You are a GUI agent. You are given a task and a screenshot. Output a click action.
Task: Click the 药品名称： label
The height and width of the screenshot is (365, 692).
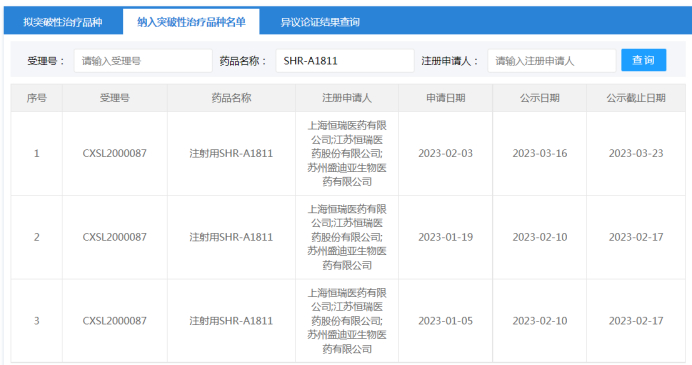pyautogui.click(x=243, y=61)
